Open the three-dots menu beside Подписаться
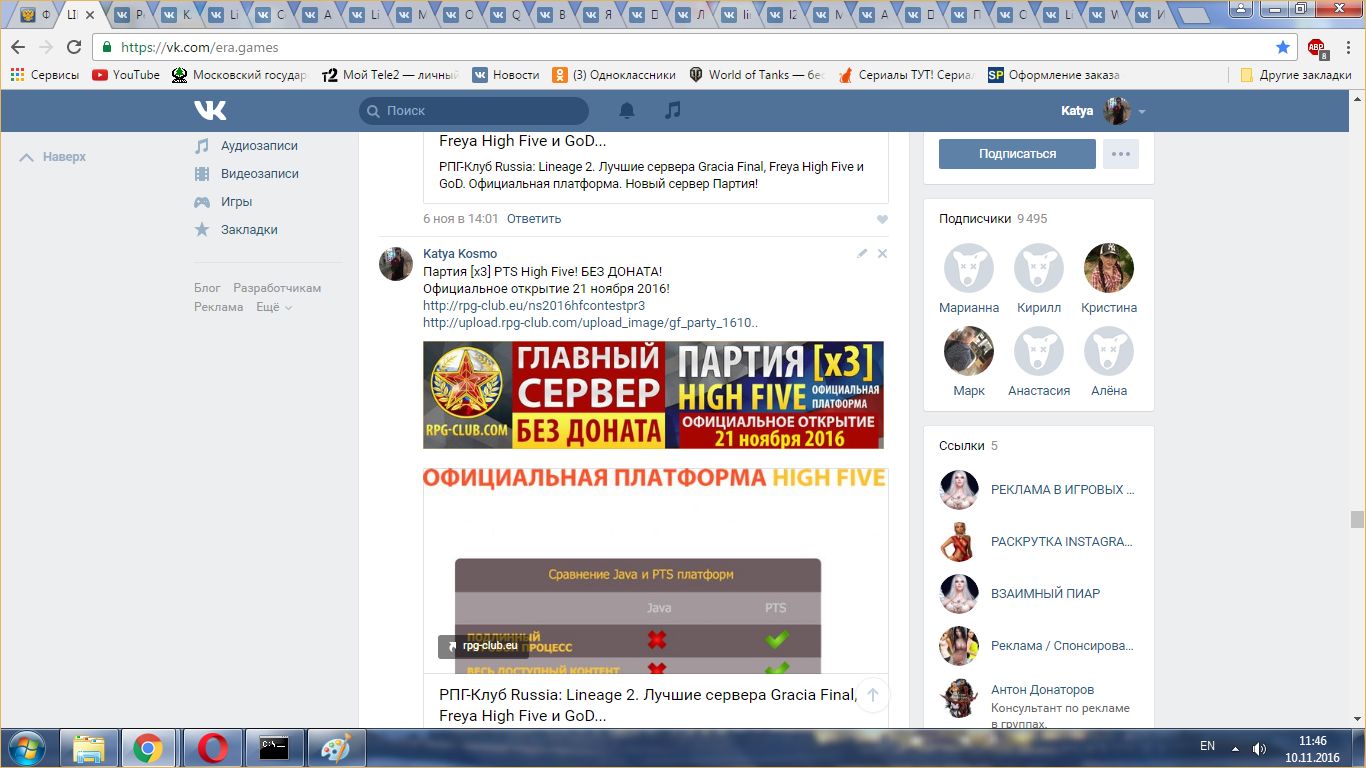This screenshot has width=1366, height=768. pyautogui.click(x=1121, y=154)
